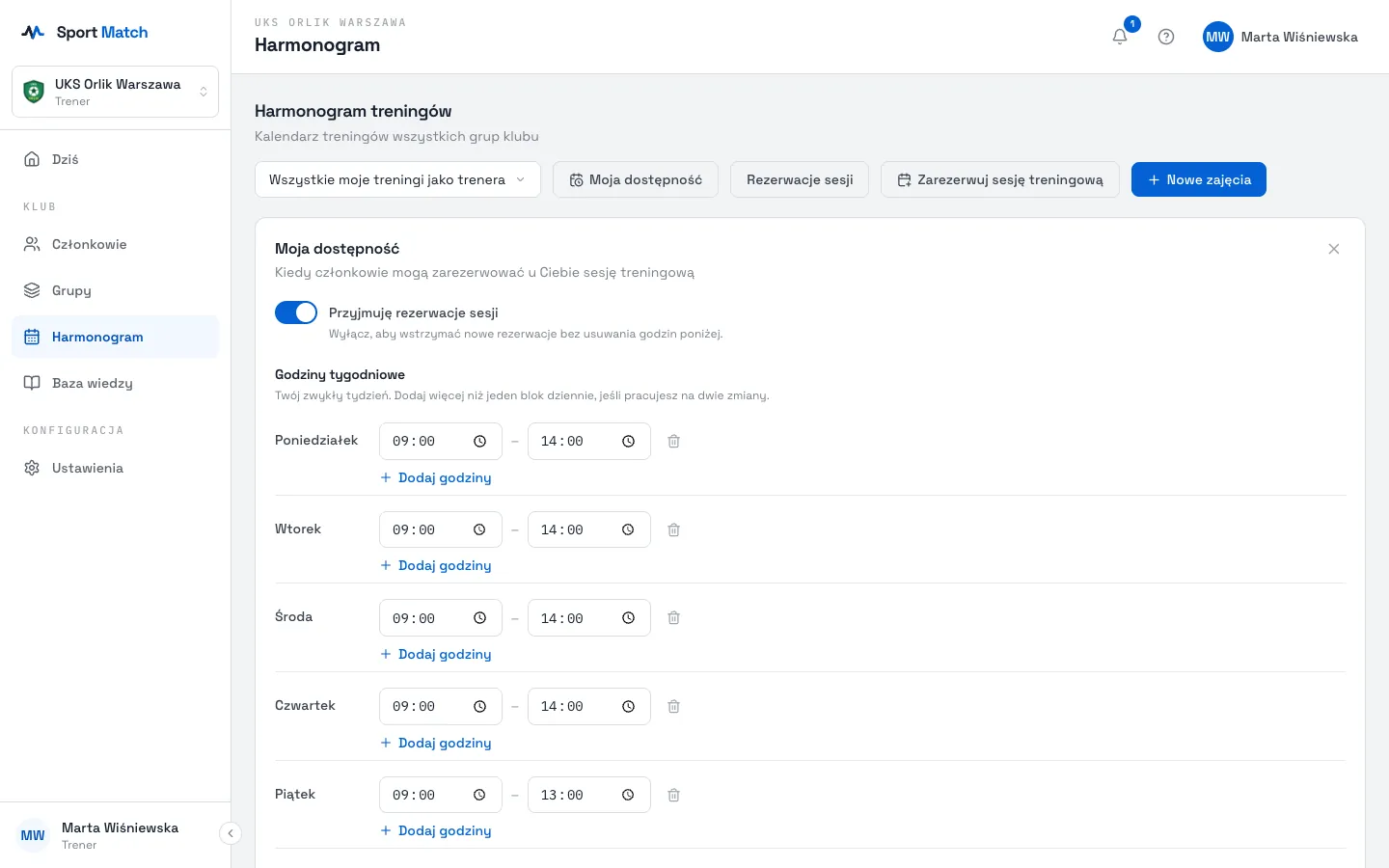The image size is (1389, 868).
Task: Add hours for Wtorek via Dodaj godziny
Action: [x=436, y=565]
